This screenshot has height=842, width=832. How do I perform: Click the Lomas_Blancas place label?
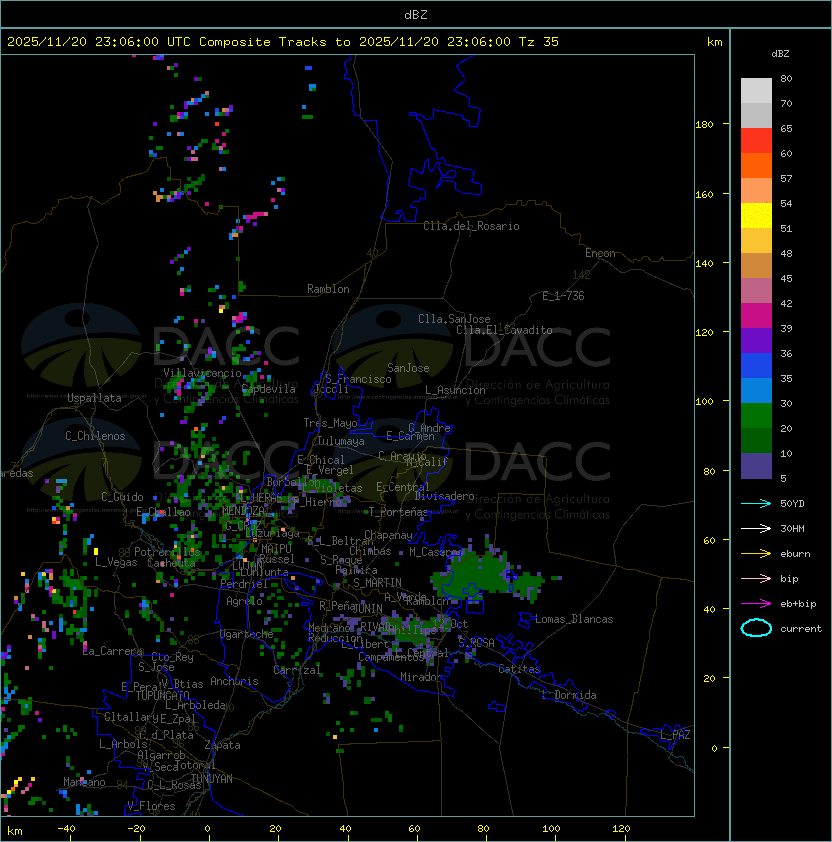click(574, 619)
